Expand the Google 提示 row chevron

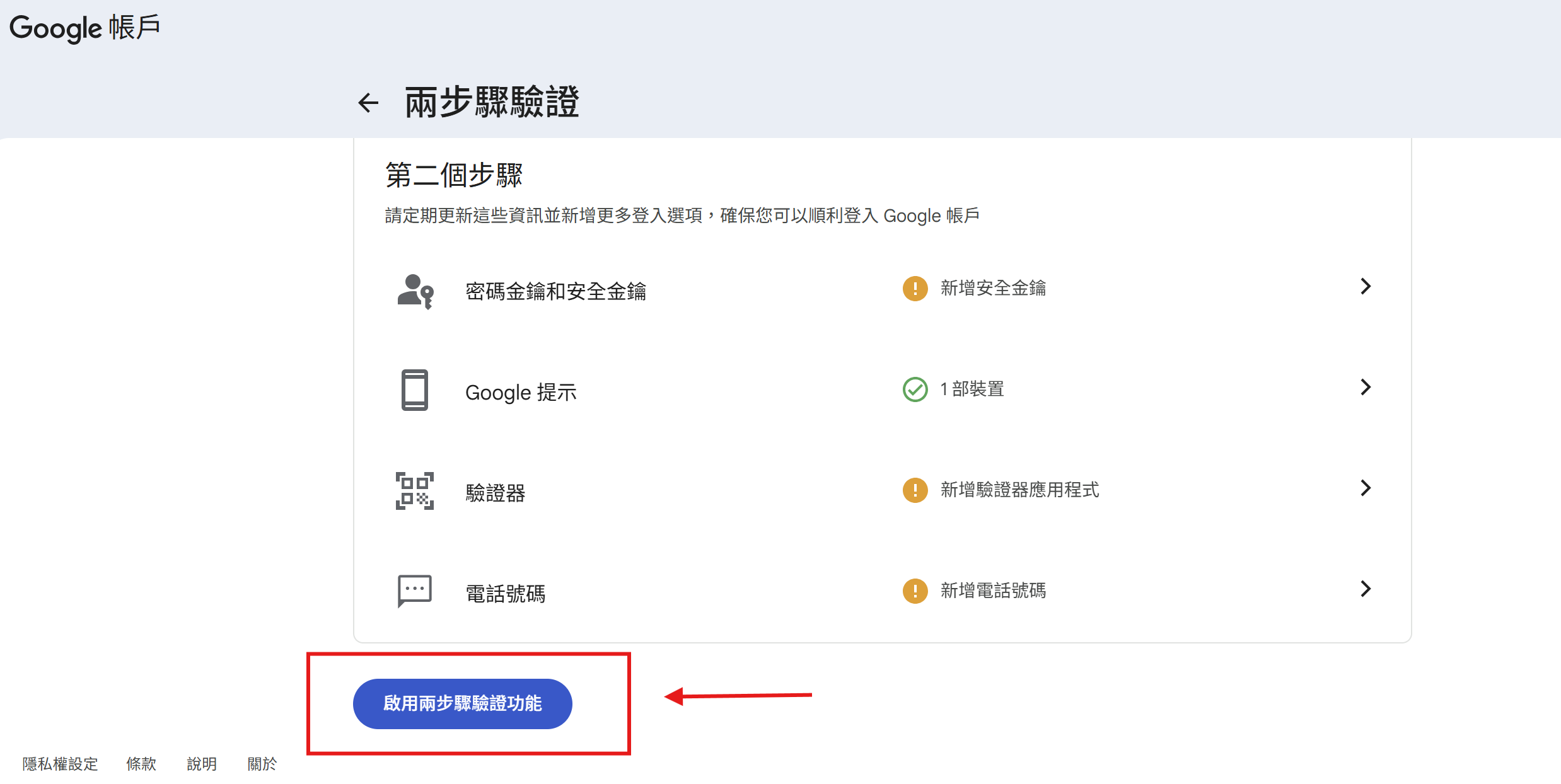click(1365, 387)
